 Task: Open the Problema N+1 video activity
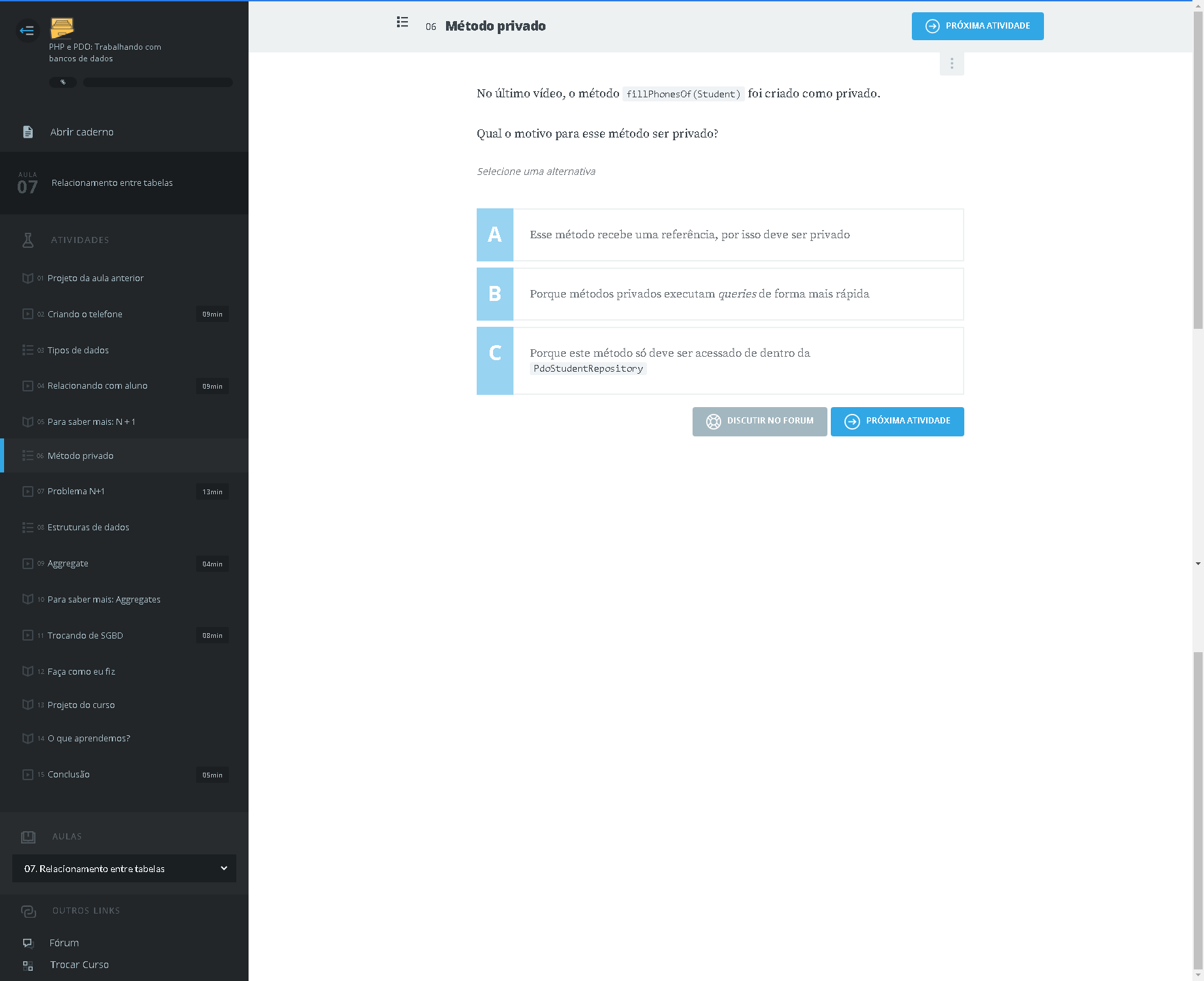click(76, 492)
